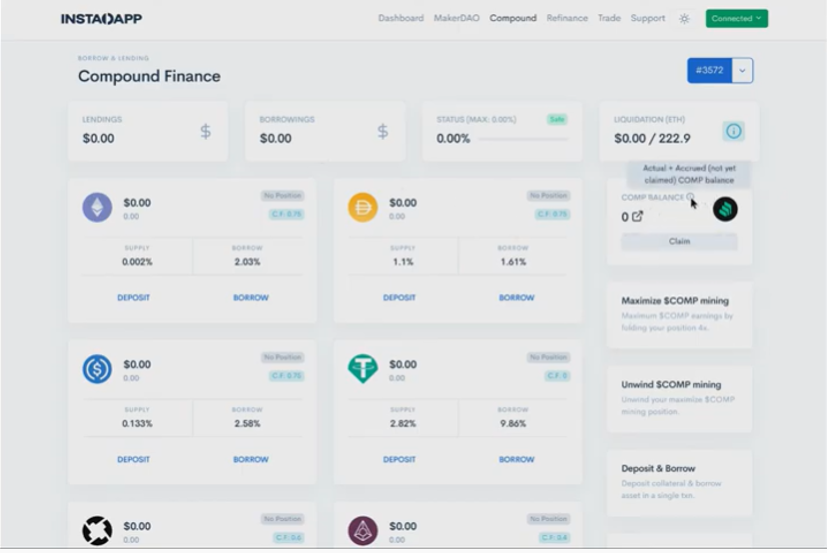Click the Safe status badge
Screen dimensions: 827x554
[x=557, y=119]
